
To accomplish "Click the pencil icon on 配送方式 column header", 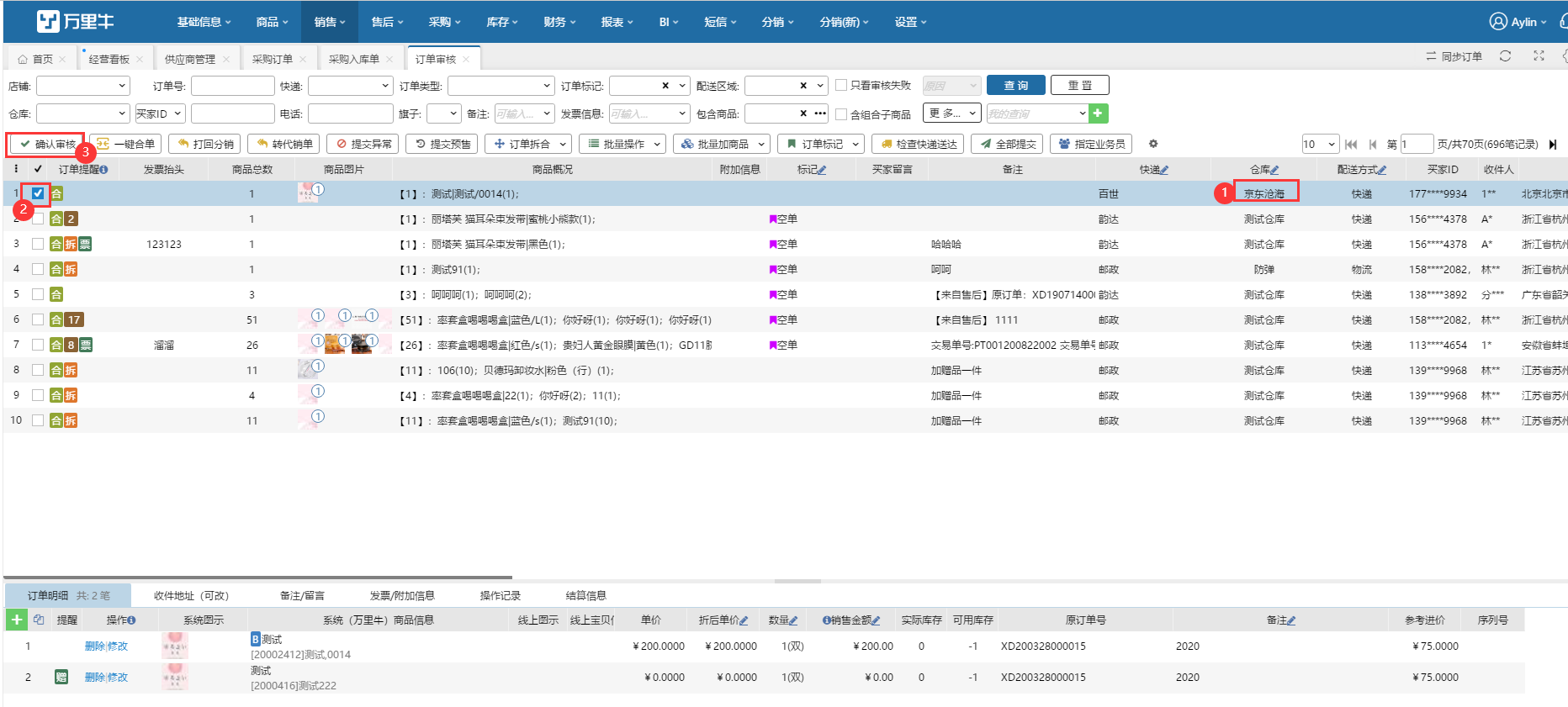I will click(x=1382, y=170).
